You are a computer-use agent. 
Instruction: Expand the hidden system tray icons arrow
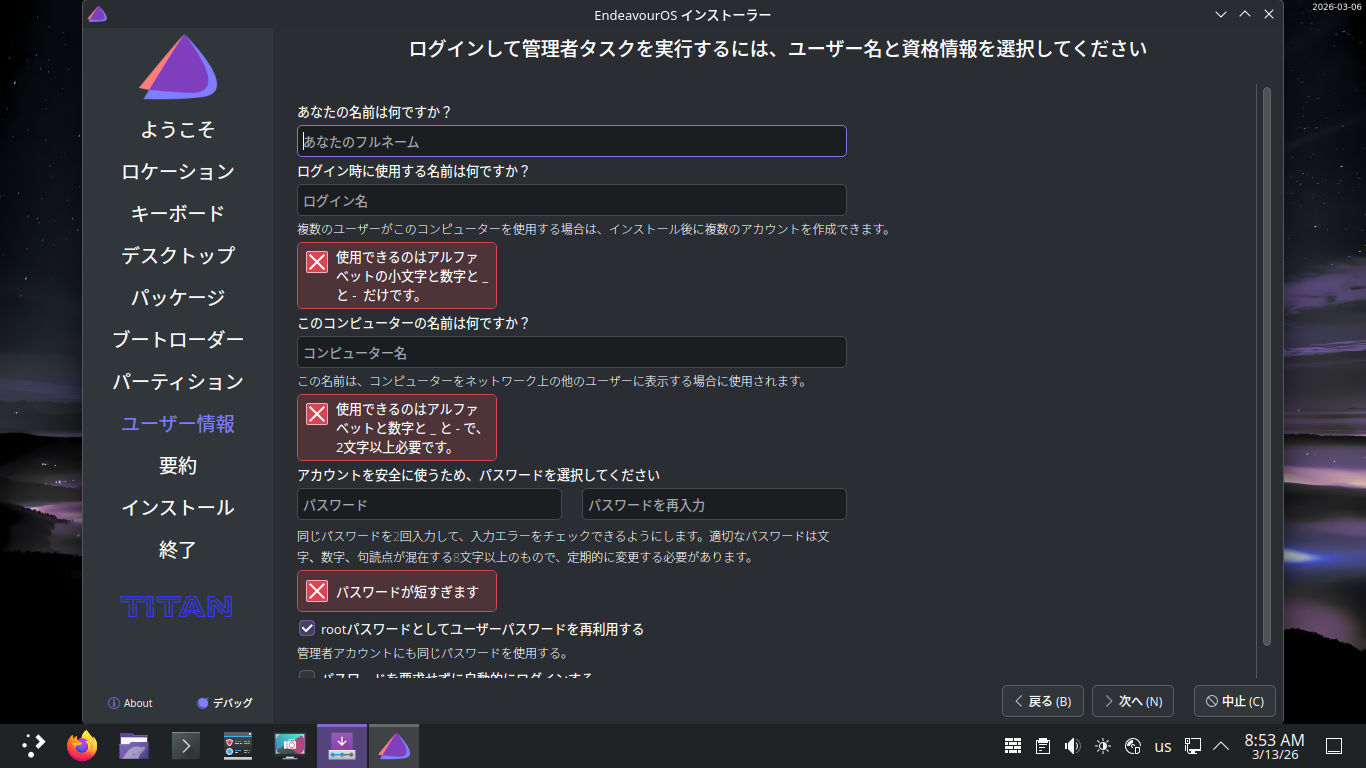[x=1221, y=746]
